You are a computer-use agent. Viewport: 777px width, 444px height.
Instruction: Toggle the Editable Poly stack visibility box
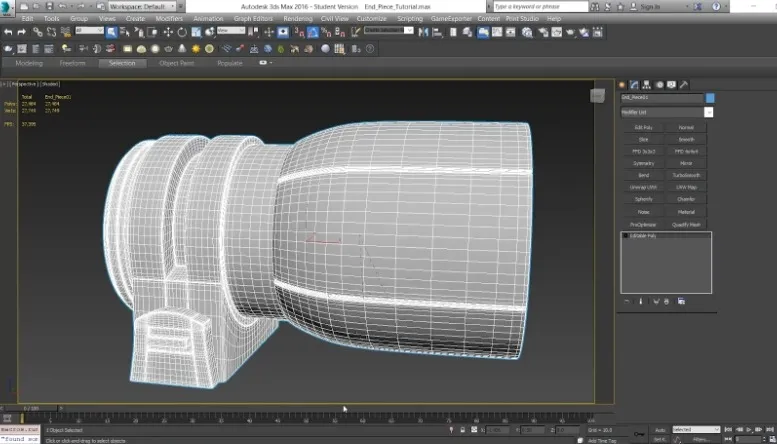(626, 236)
